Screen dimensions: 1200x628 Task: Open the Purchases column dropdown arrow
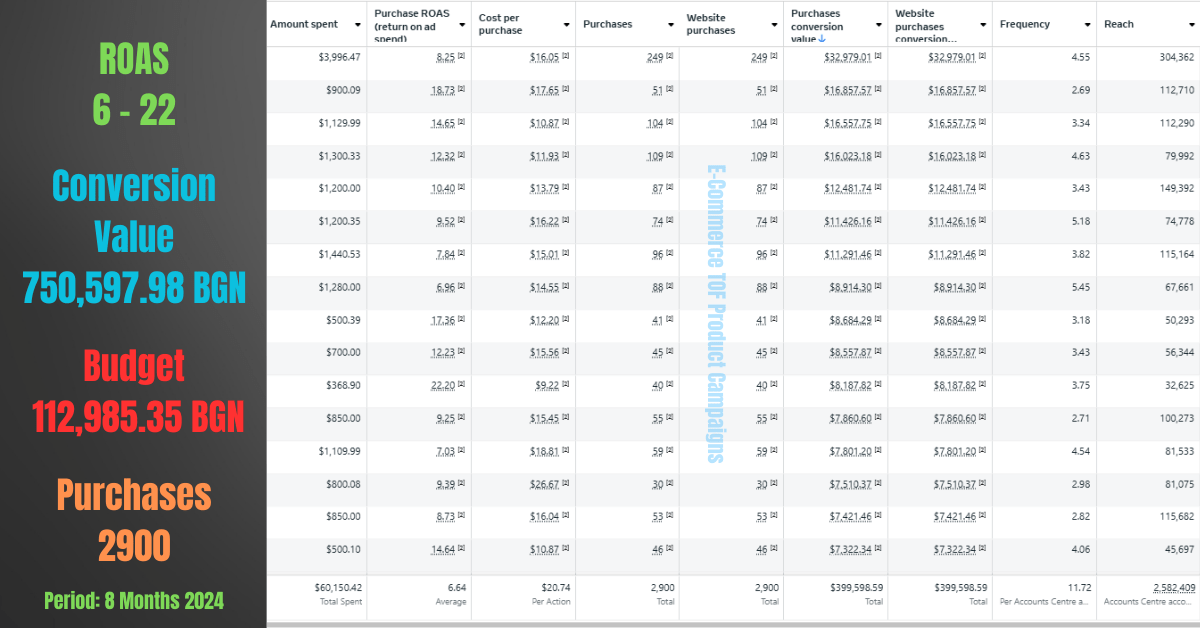pos(671,24)
